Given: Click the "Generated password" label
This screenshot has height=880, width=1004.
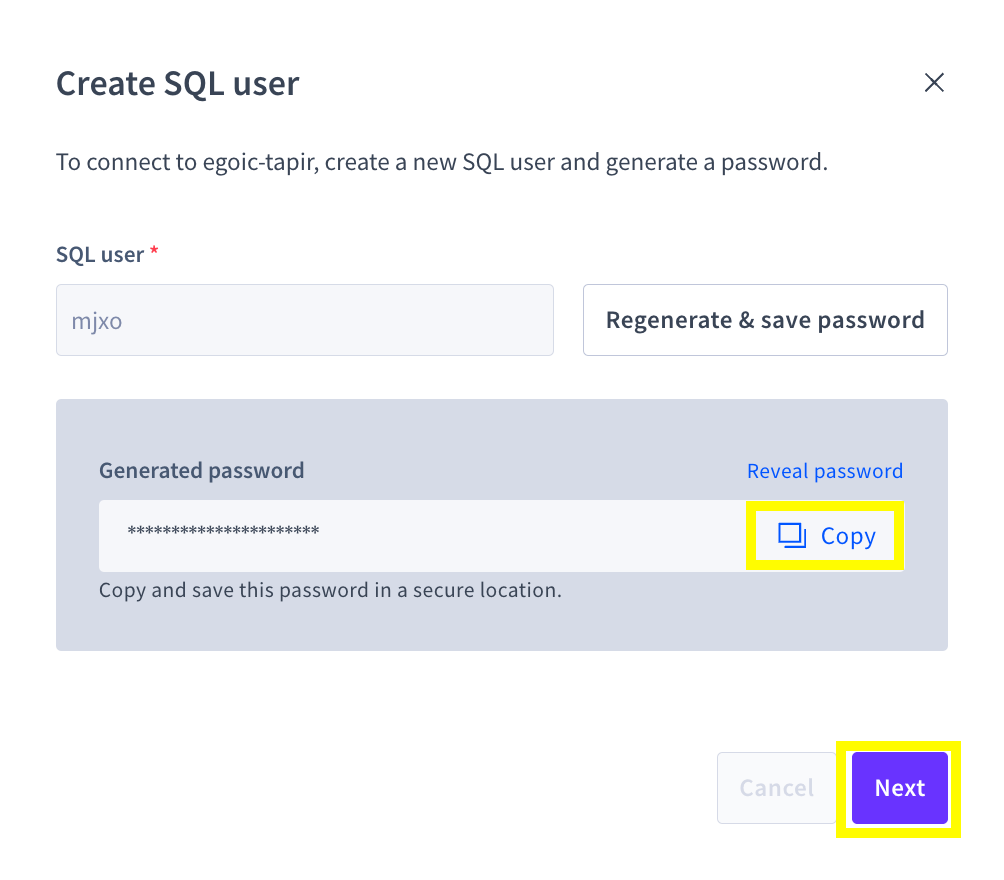Looking at the screenshot, I should [x=201, y=470].
